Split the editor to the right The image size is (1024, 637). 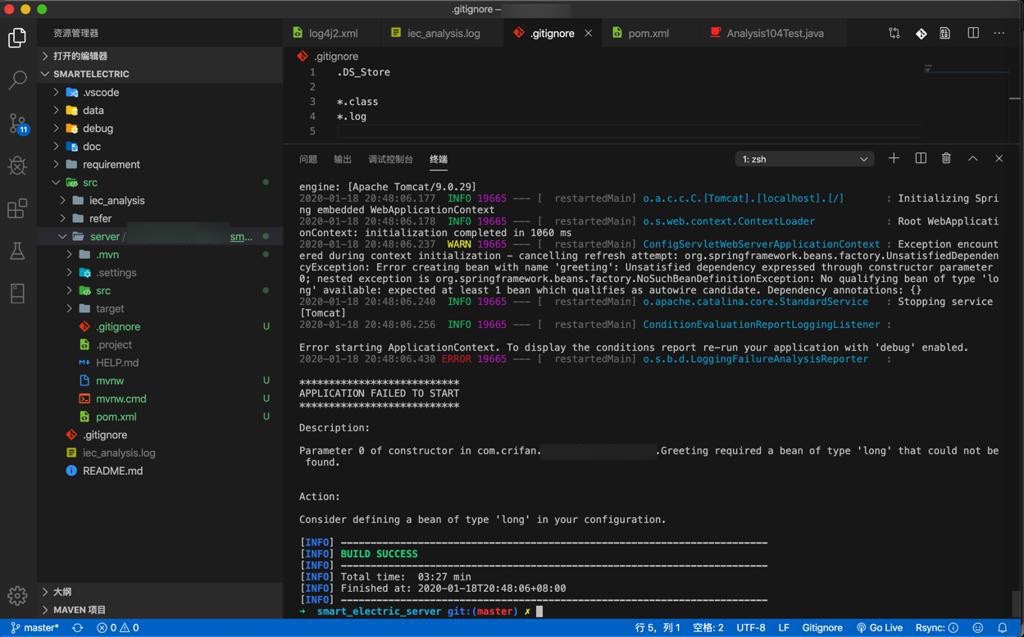[973, 33]
